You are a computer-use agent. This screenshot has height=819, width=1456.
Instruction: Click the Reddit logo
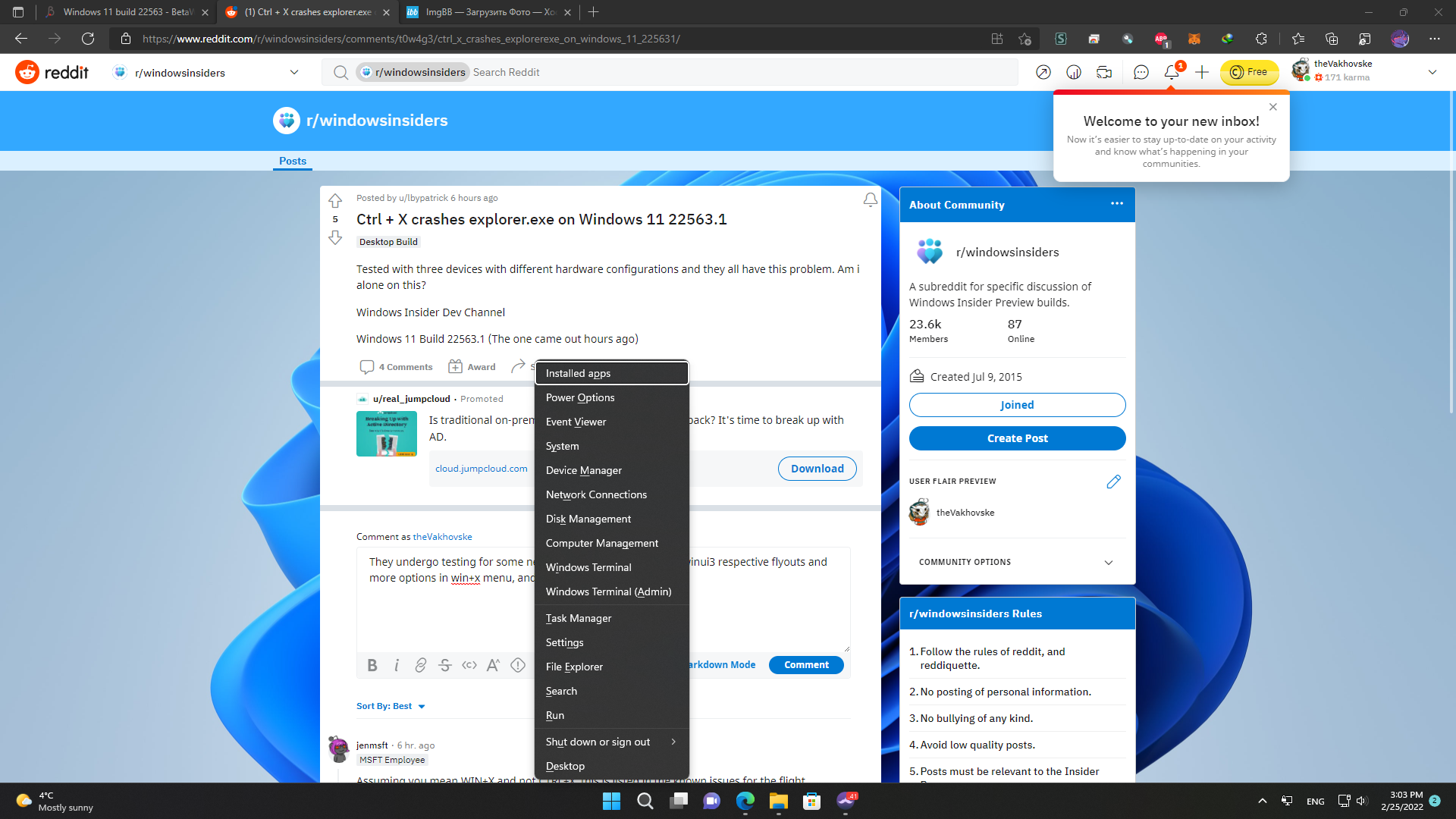pyautogui.click(x=52, y=72)
